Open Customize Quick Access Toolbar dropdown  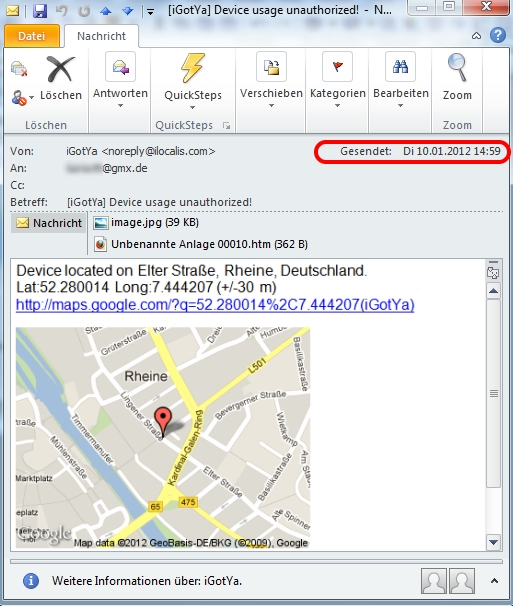tap(150, 12)
